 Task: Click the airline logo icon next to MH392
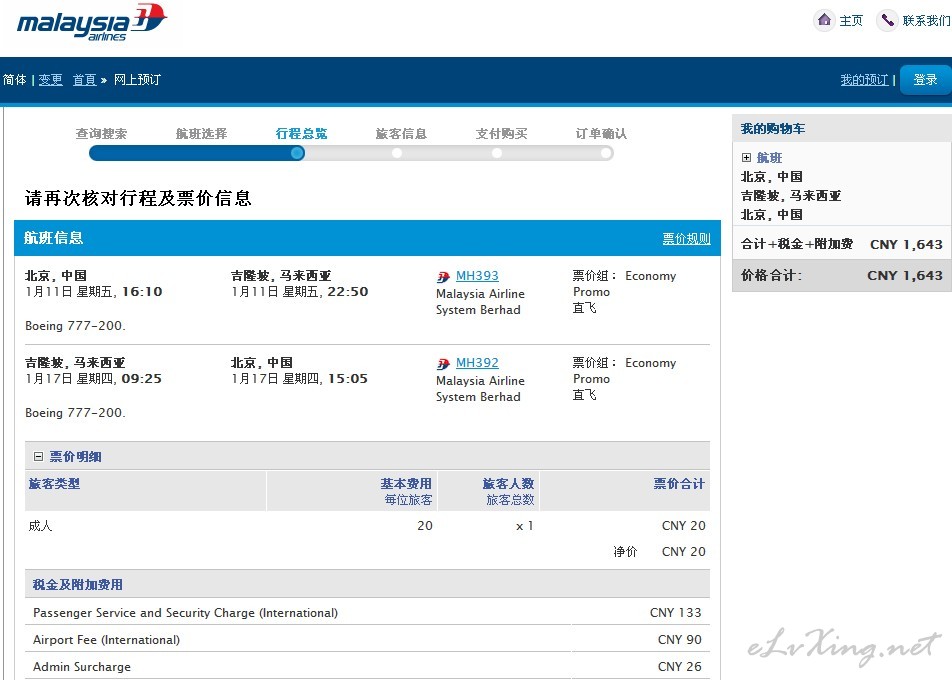tap(443, 364)
